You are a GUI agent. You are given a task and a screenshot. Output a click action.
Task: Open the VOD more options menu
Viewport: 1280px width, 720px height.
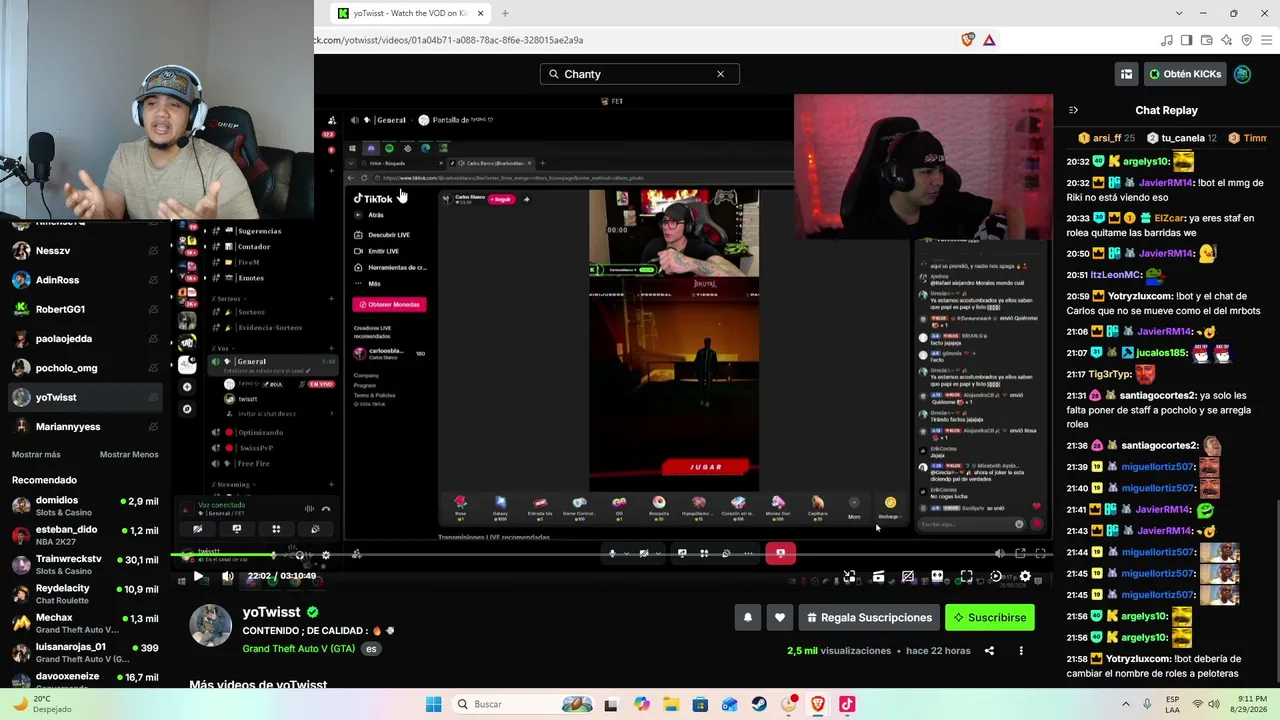(1021, 651)
